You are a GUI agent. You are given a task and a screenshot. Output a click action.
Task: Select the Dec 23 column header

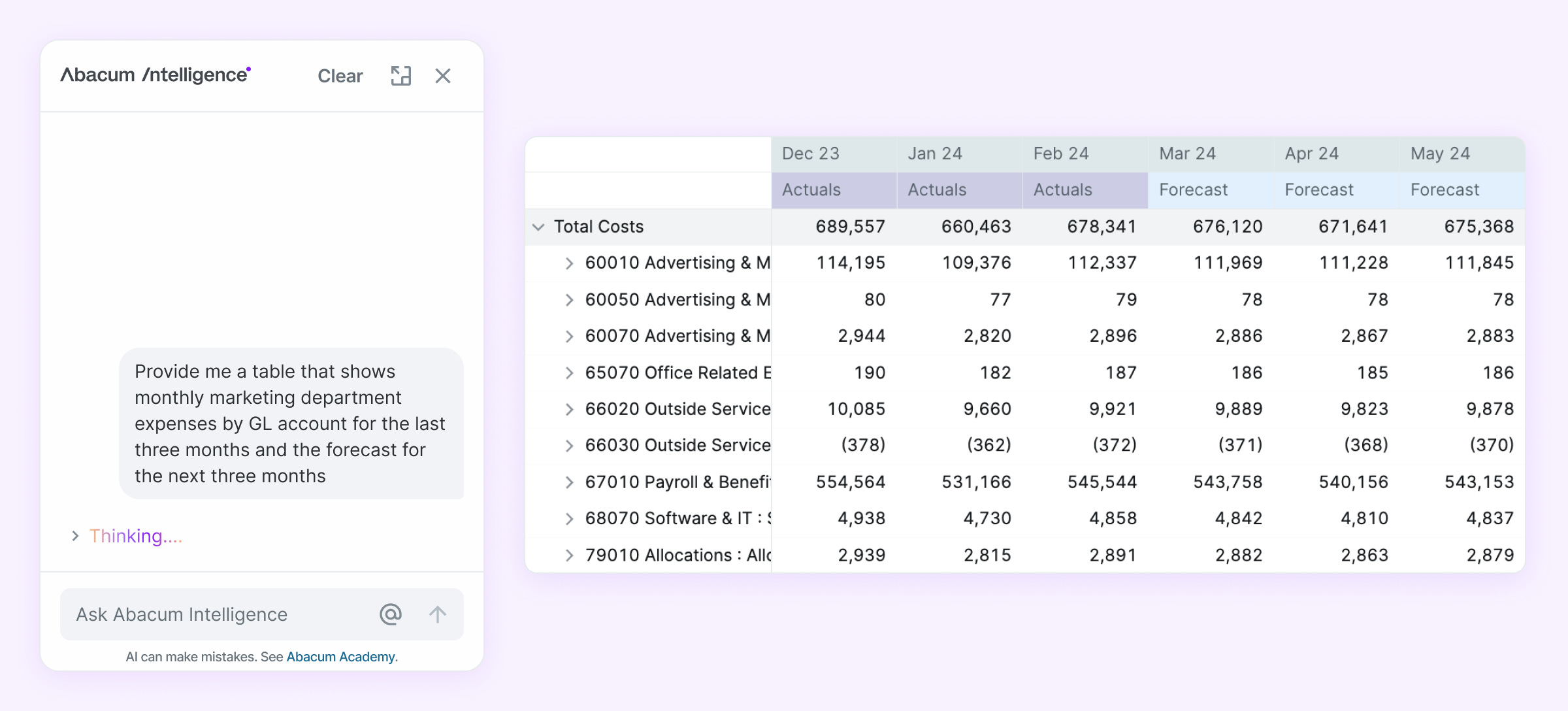click(811, 154)
